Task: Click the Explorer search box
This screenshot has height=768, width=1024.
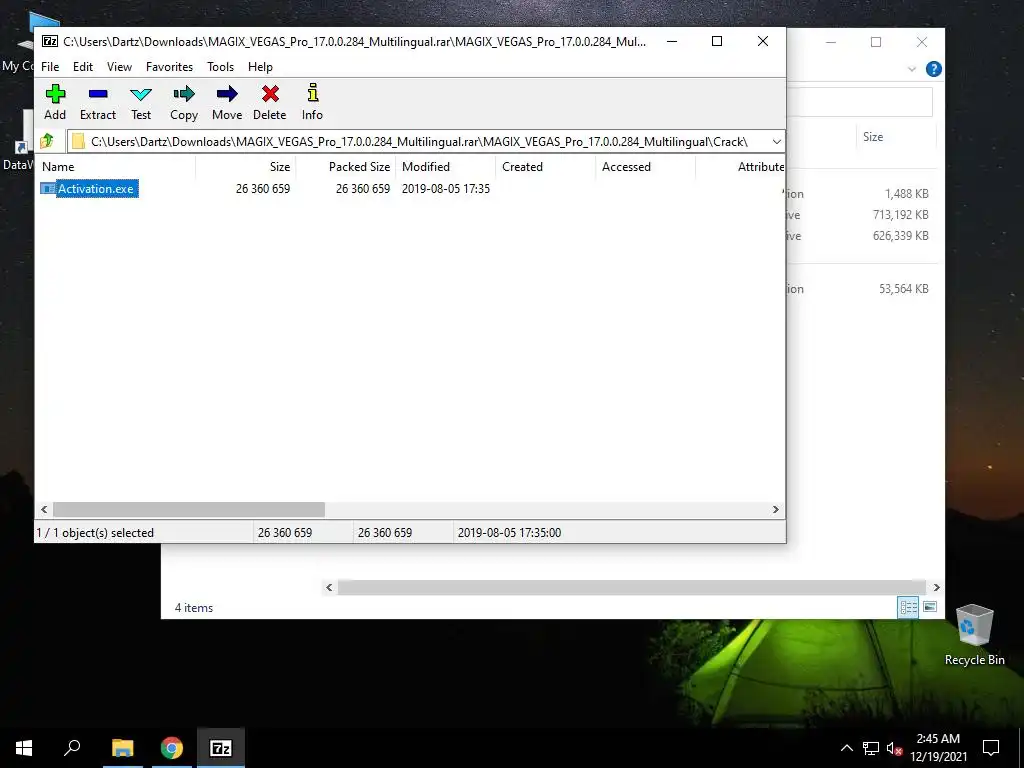Action: coord(860,103)
